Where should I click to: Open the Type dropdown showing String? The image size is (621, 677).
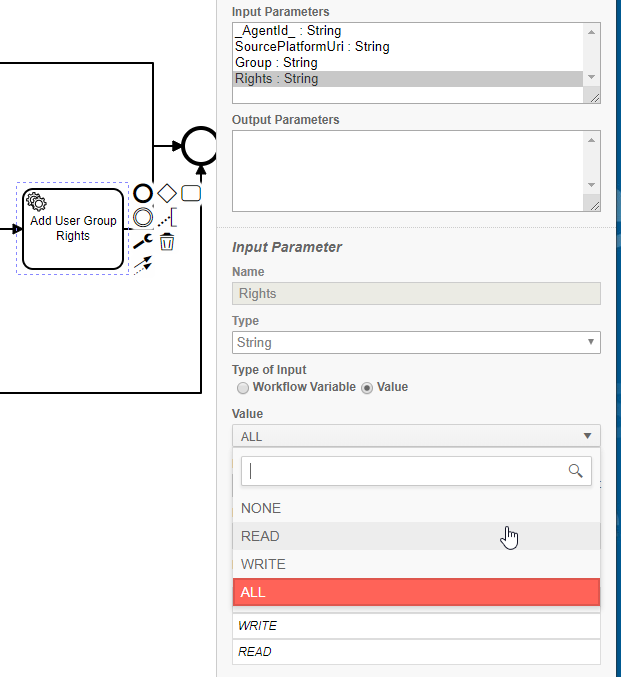(x=416, y=343)
